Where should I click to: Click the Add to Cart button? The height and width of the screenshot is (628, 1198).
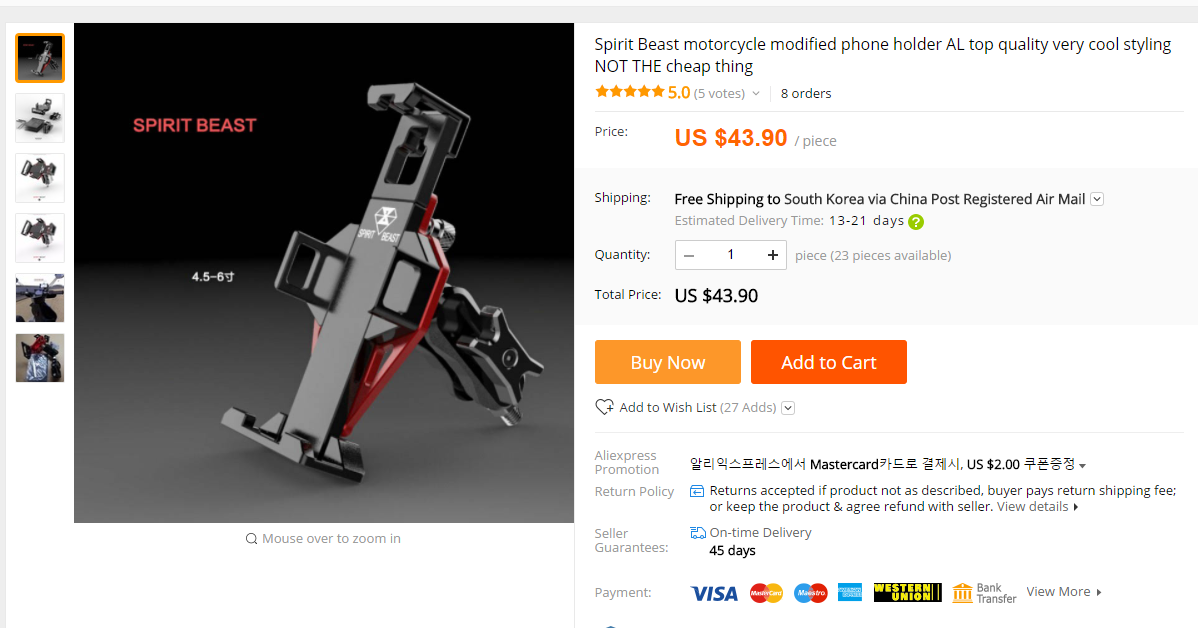pyautogui.click(x=829, y=362)
